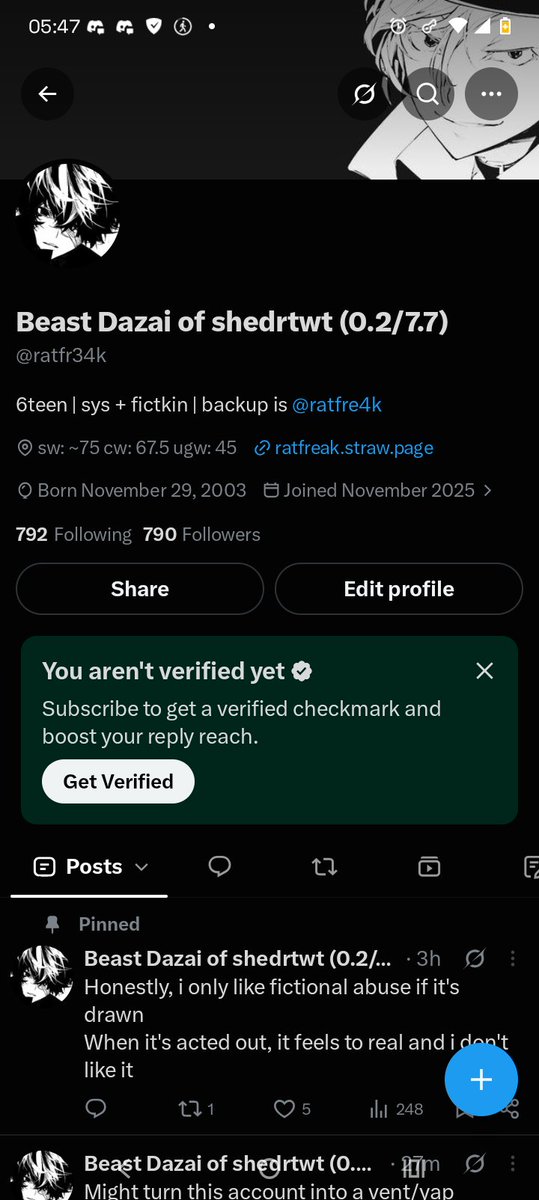Screen dimensions: 539x1200
Task: Open the Grok icon in header
Action: (364, 94)
